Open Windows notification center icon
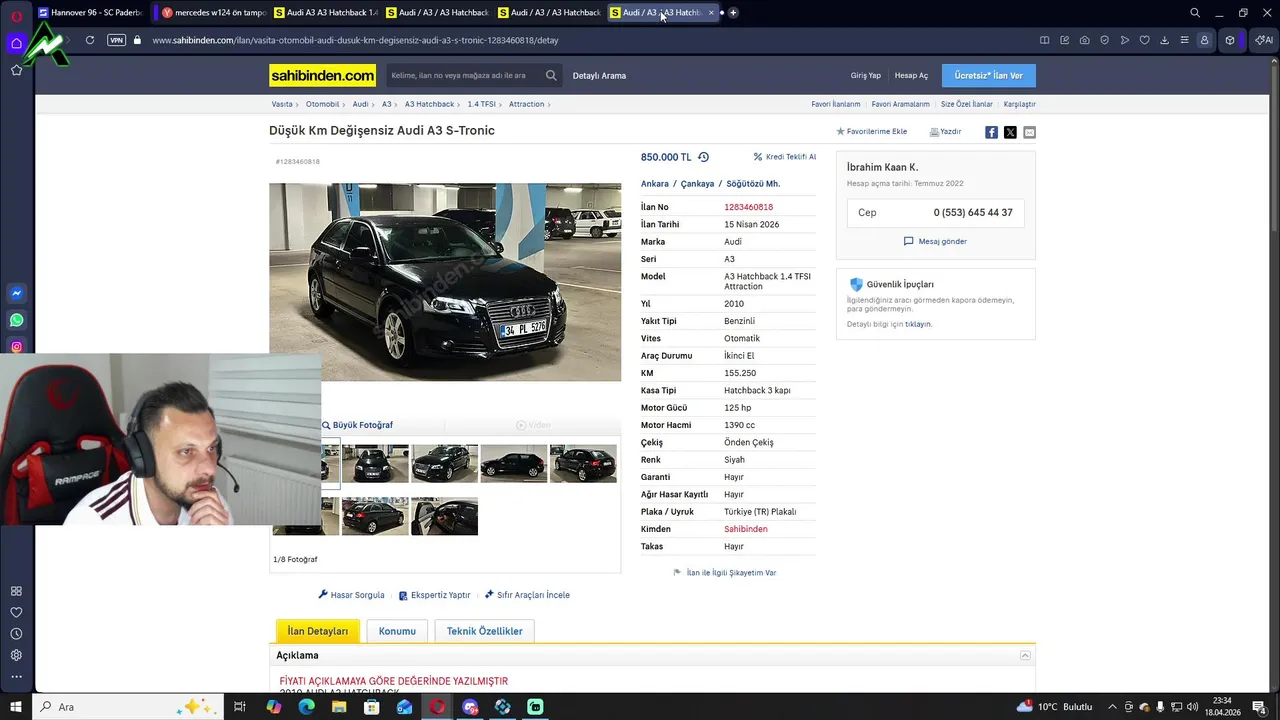This screenshot has height=720, width=1280. pos(1259,707)
